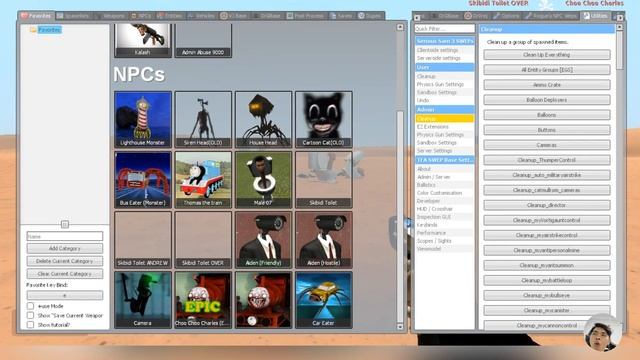The height and width of the screenshot is (360, 640).
Task: Click the Favorite Key Bind button
Action: (x=64, y=295)
